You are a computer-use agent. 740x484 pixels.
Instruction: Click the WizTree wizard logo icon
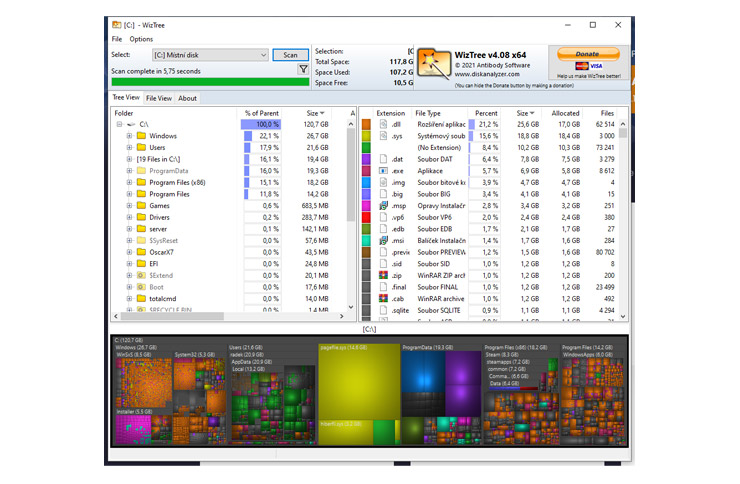[x=434, y=64]
